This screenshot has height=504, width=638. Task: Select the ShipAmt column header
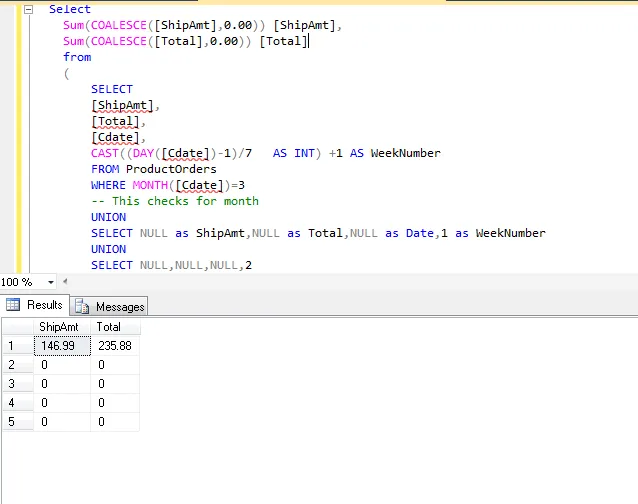click(62, 327)
